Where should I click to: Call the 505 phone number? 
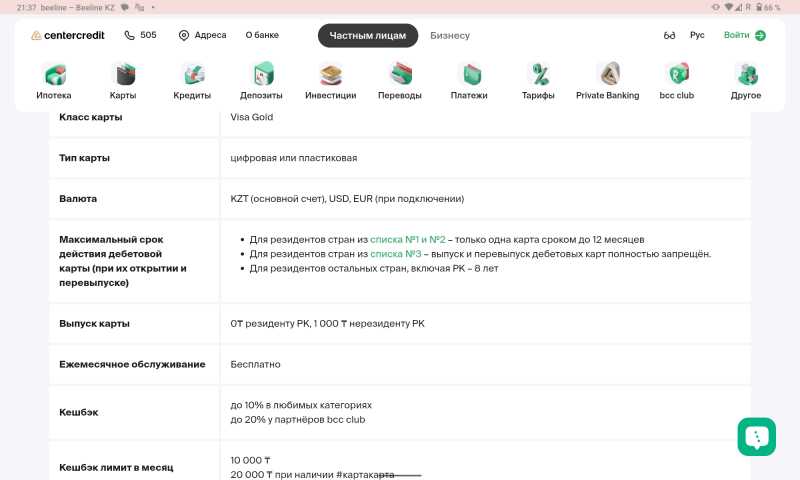pyautogui.click(x=140, y=35)
